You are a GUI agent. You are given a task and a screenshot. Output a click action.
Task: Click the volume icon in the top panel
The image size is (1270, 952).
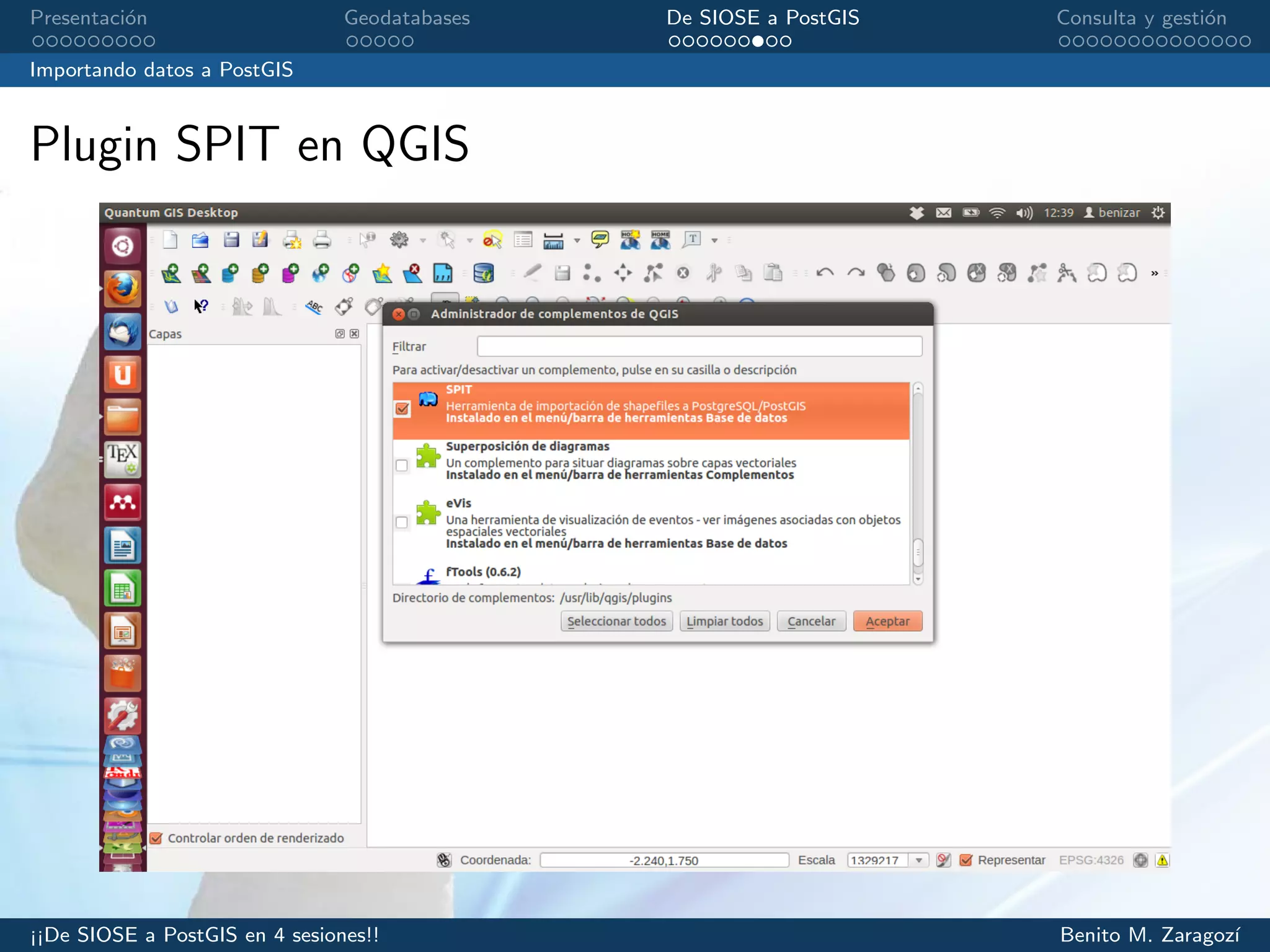(1024, 213)
